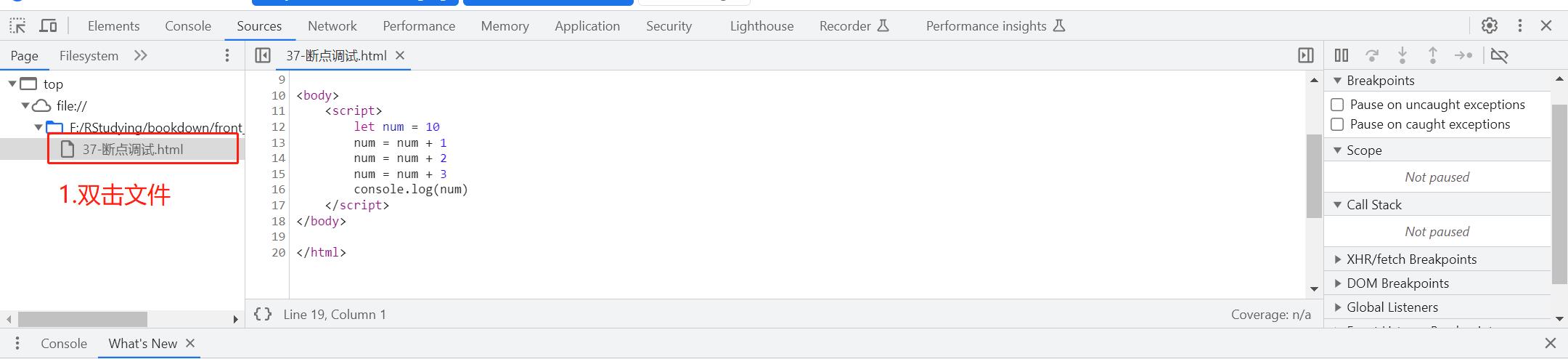
Task: Select the 37-断点调试.html file in tree
Action: 132,149
